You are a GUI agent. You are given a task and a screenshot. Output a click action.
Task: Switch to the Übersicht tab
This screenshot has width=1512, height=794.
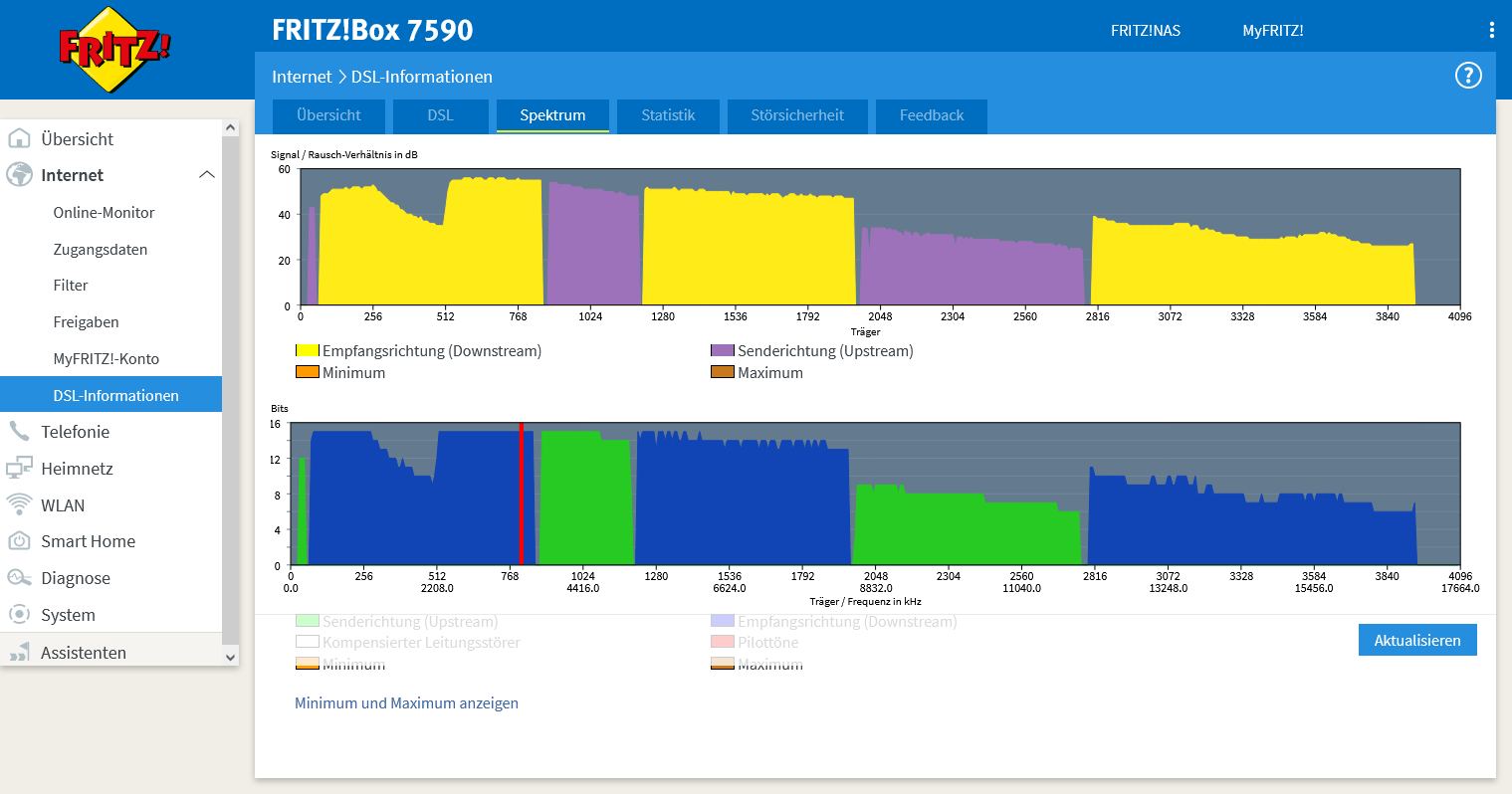328,115
